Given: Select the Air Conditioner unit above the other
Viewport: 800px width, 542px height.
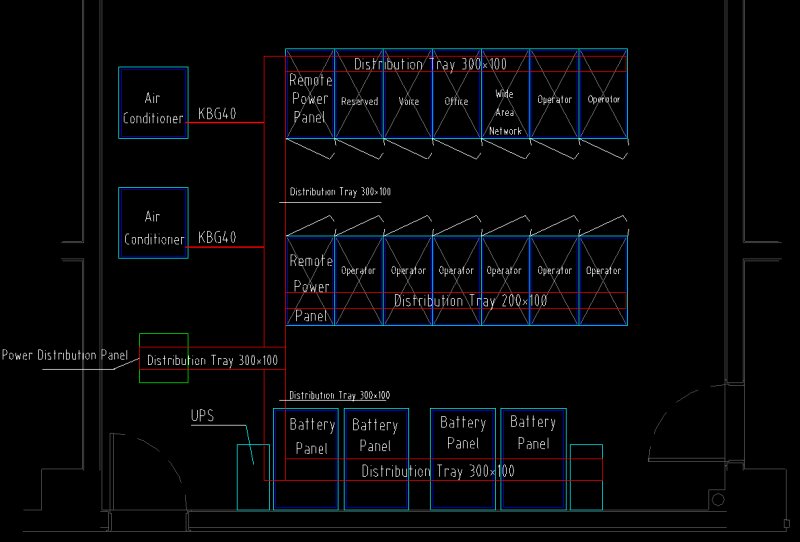Looking at the screenshot, I should [x=153, y=103].
